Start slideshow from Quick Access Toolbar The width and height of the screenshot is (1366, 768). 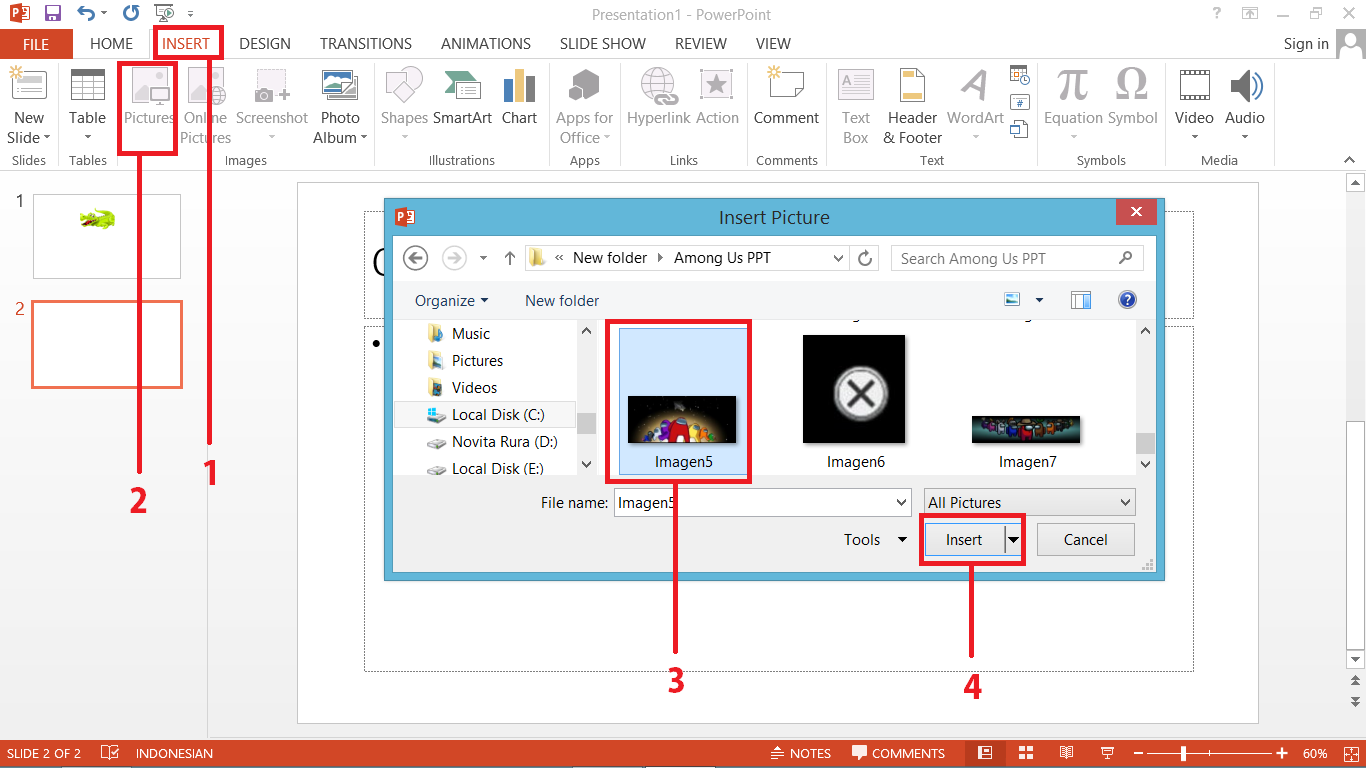click(165, 14)
